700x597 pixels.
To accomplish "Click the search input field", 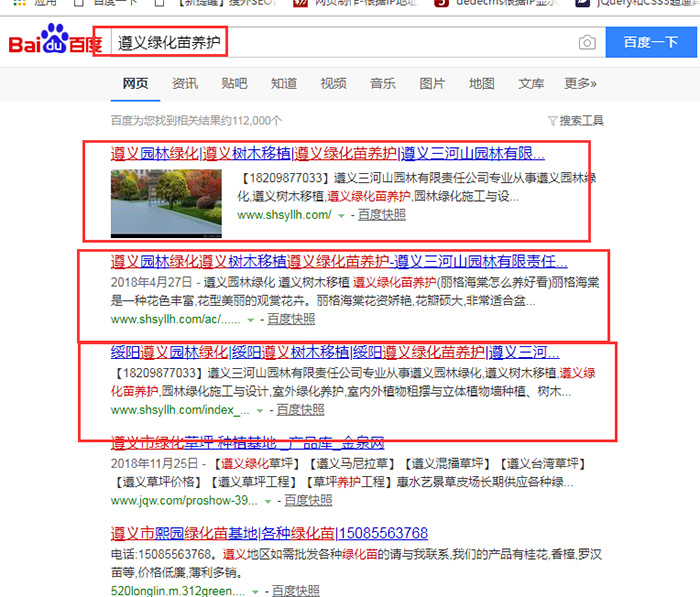I will pyautogui.click(x=340, y=43).
